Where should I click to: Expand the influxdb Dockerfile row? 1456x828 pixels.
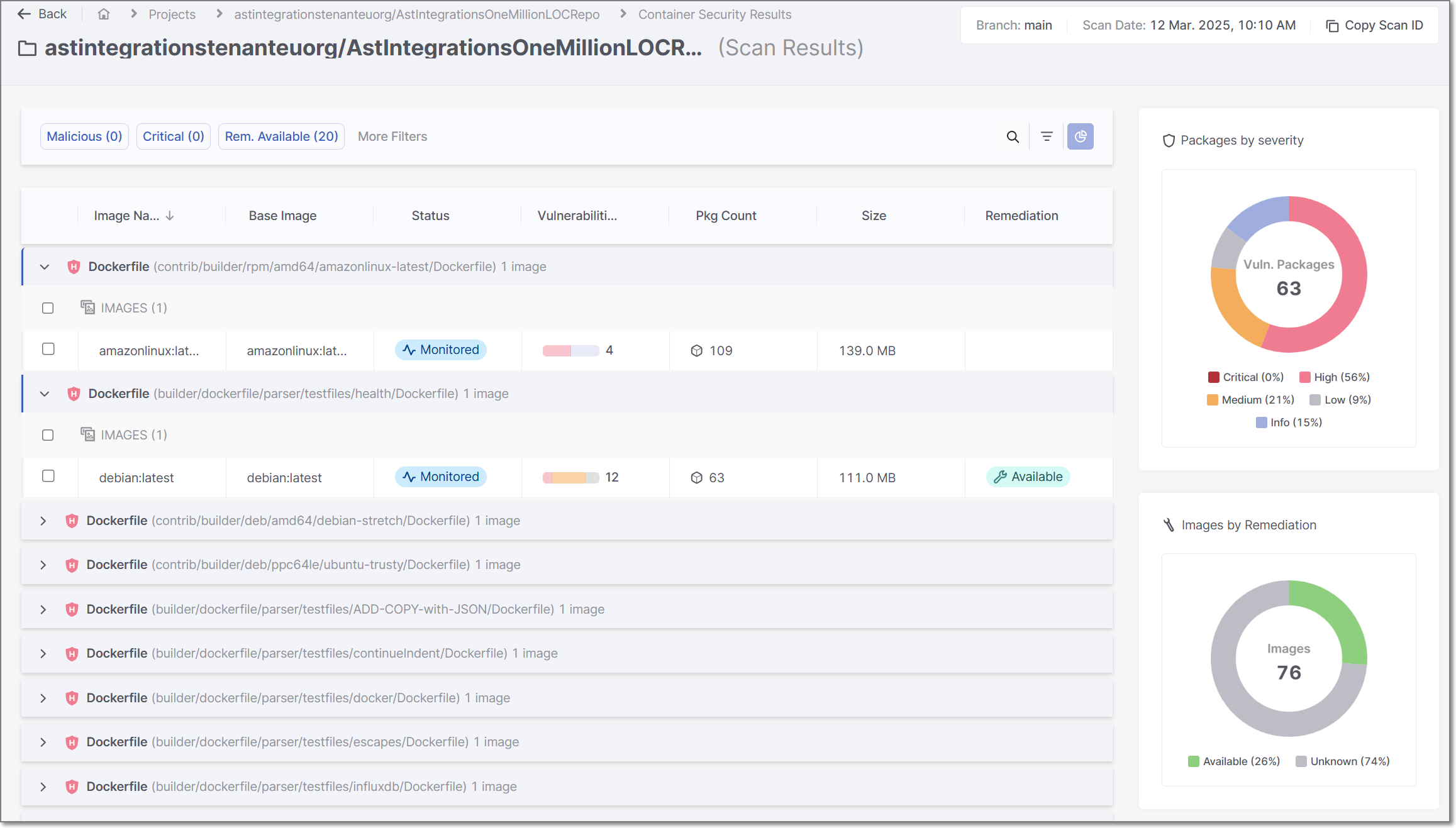(43, 787)
